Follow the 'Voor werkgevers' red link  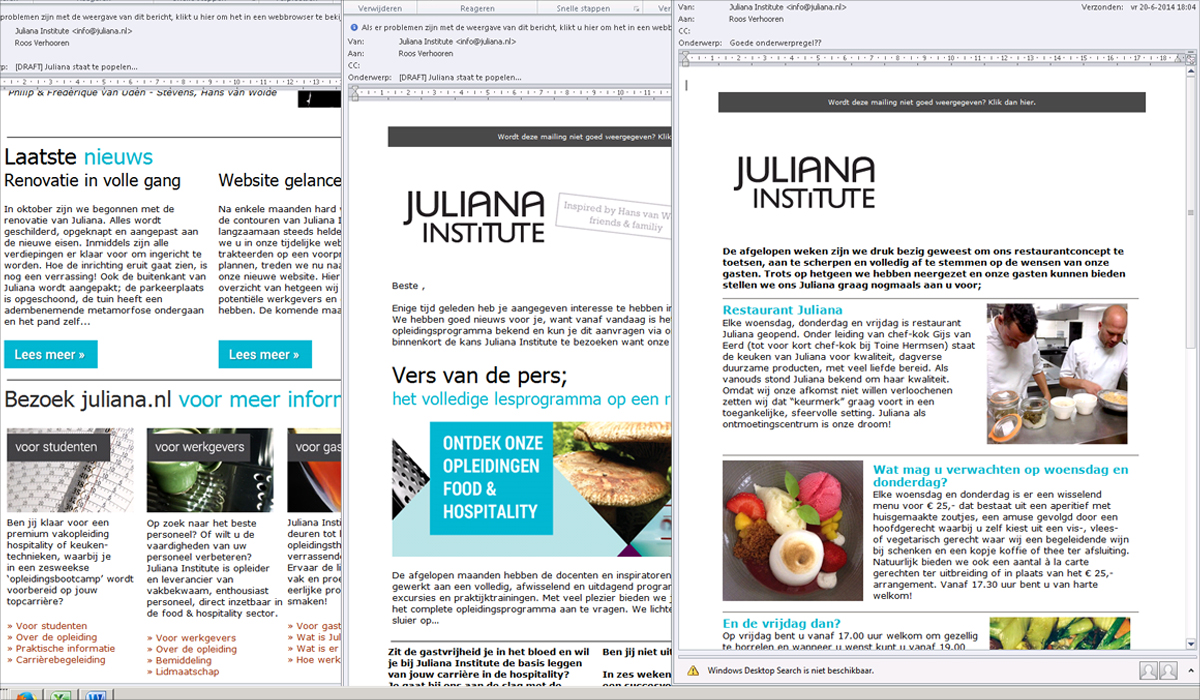(x=196, y=638)
